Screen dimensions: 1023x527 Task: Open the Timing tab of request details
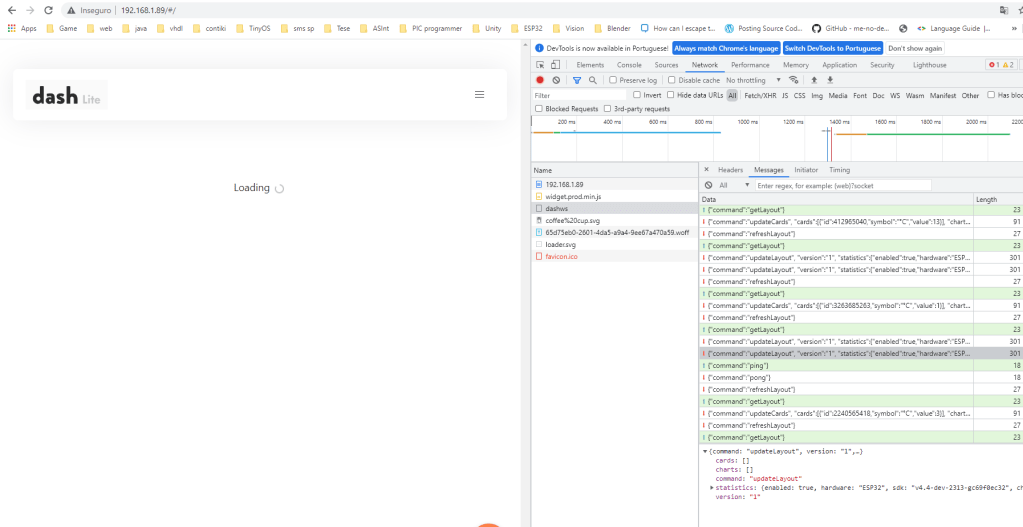839,170
